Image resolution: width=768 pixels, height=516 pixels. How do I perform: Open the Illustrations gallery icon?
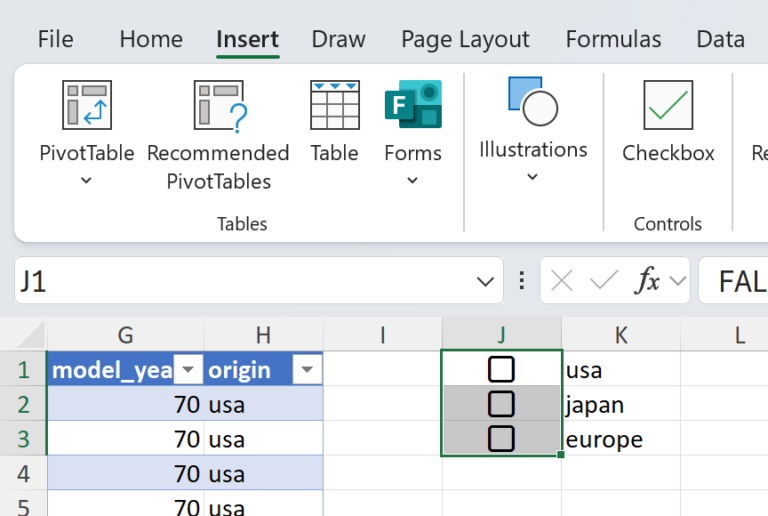533,102
